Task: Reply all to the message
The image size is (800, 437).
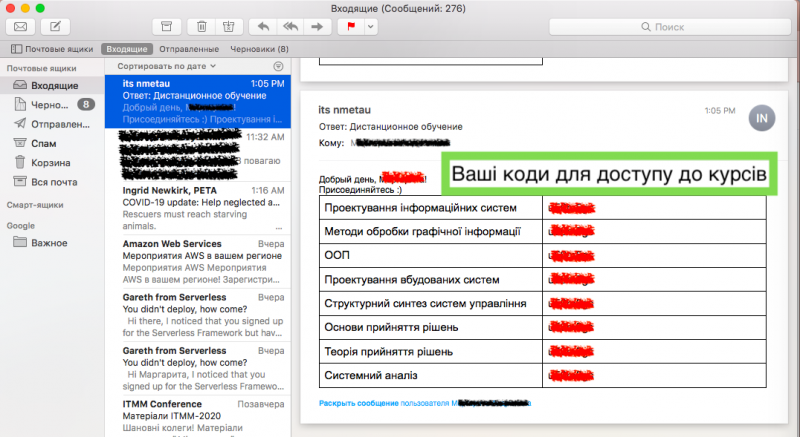Action: (x=290, y=27)
